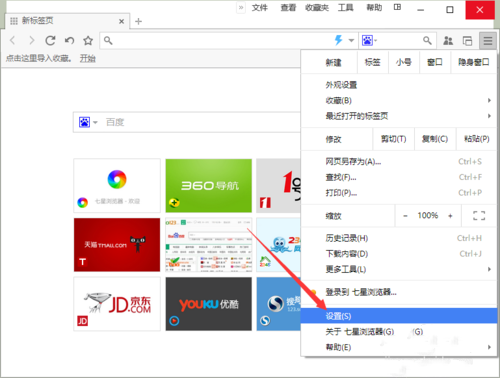This screenshot has height=378, width=500.
Task: Click the window tabs icon in toolbar
Action: click(x=467, y=41)
